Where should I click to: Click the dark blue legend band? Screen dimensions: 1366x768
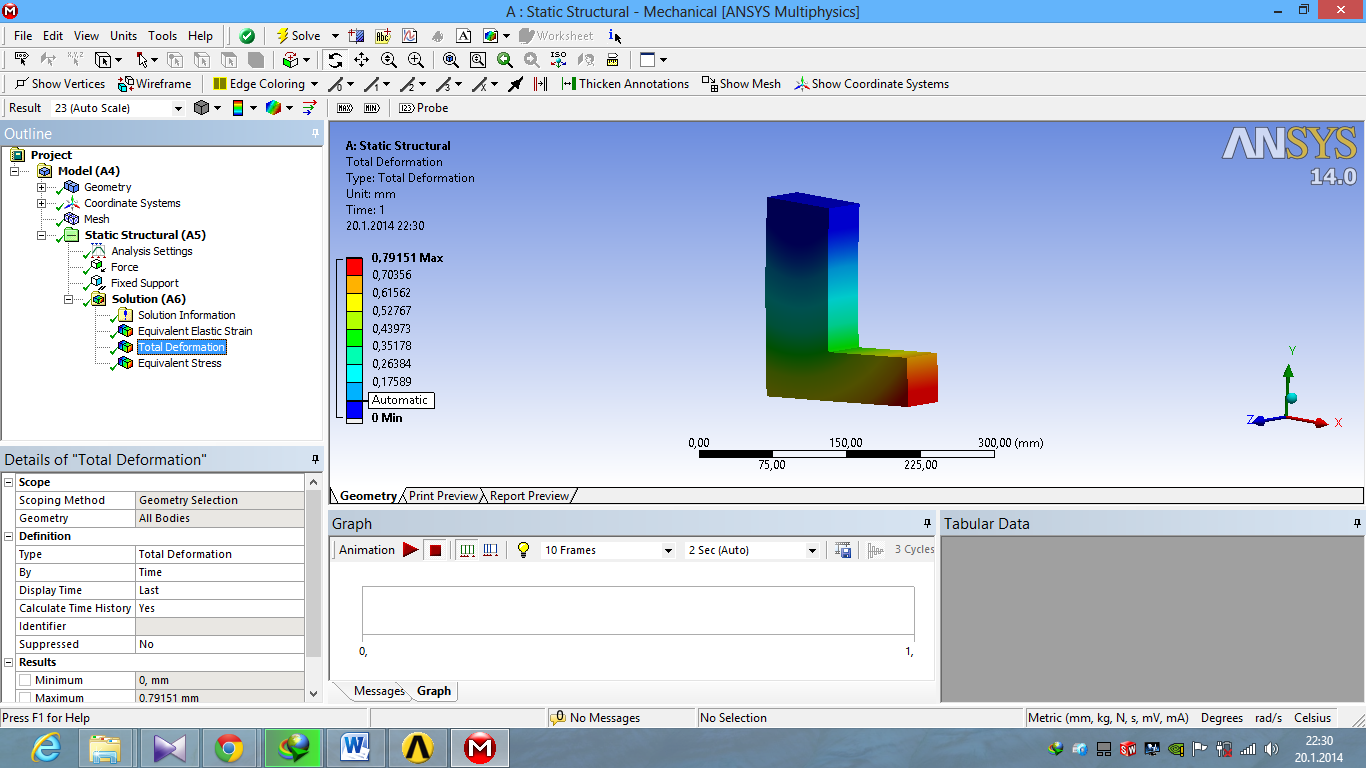point(354,409)
